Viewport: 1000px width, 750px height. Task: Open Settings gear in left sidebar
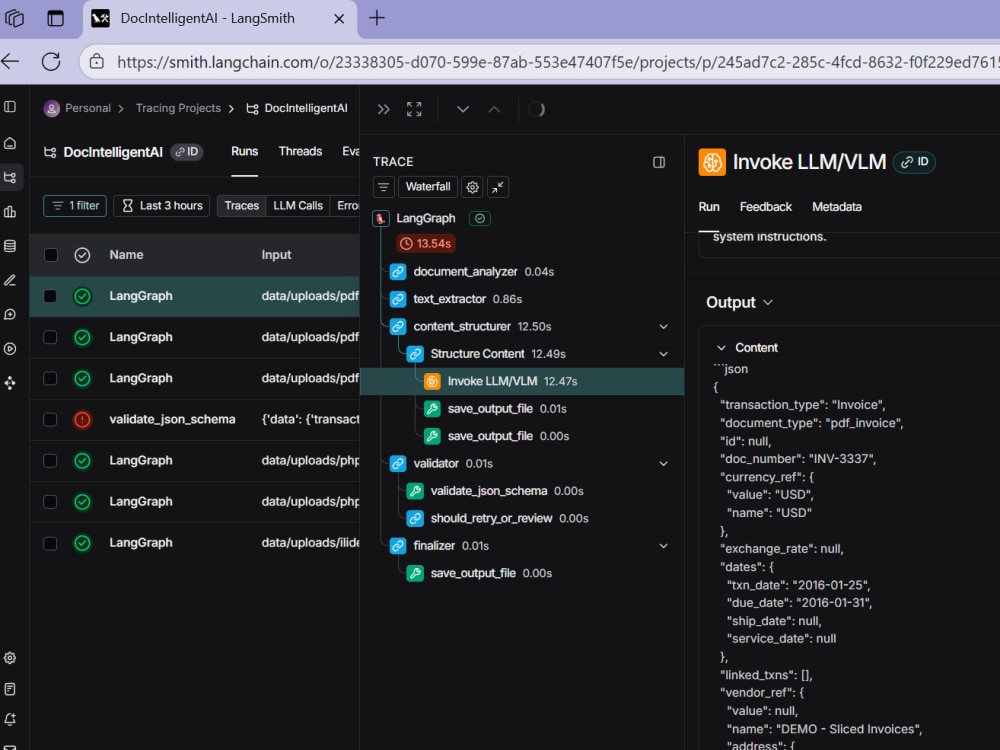pos(10,658)
